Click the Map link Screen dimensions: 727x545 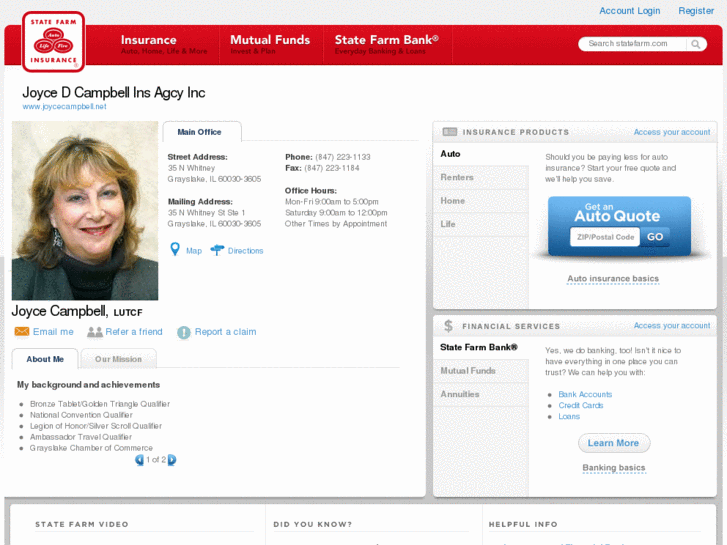point(194,251)
